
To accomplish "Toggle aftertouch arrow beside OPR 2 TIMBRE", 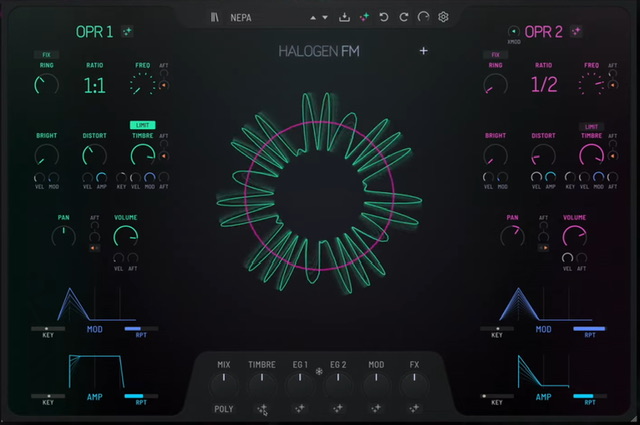I will click(613, 156).
